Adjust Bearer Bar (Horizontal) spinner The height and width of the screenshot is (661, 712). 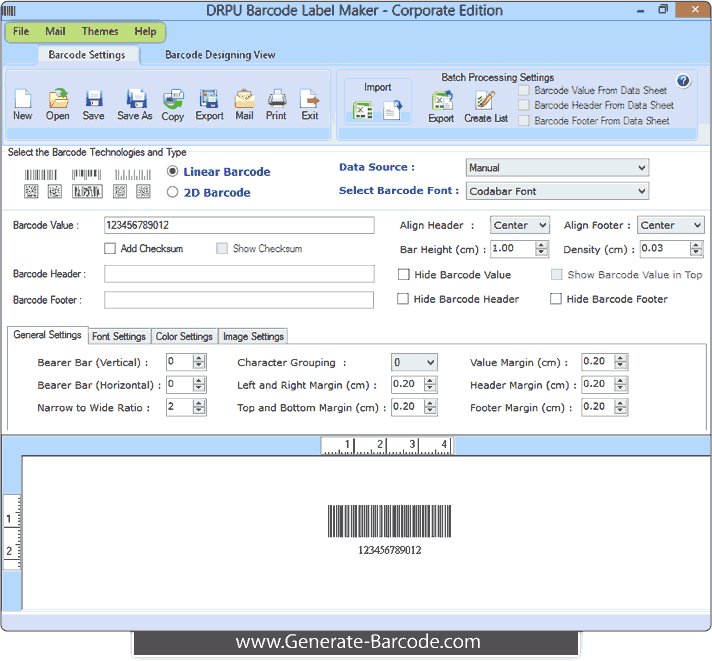pyautogui.click(x=199, y=385)
